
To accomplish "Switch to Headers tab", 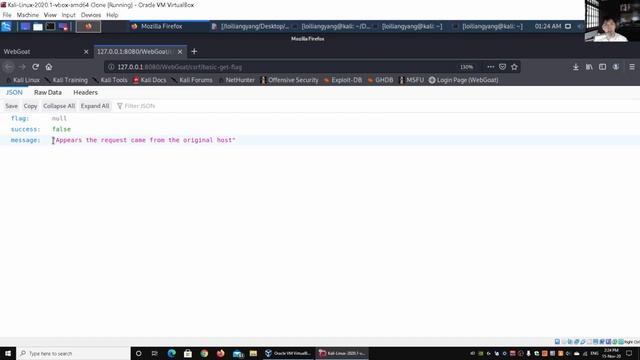I will tap(85, 93).
